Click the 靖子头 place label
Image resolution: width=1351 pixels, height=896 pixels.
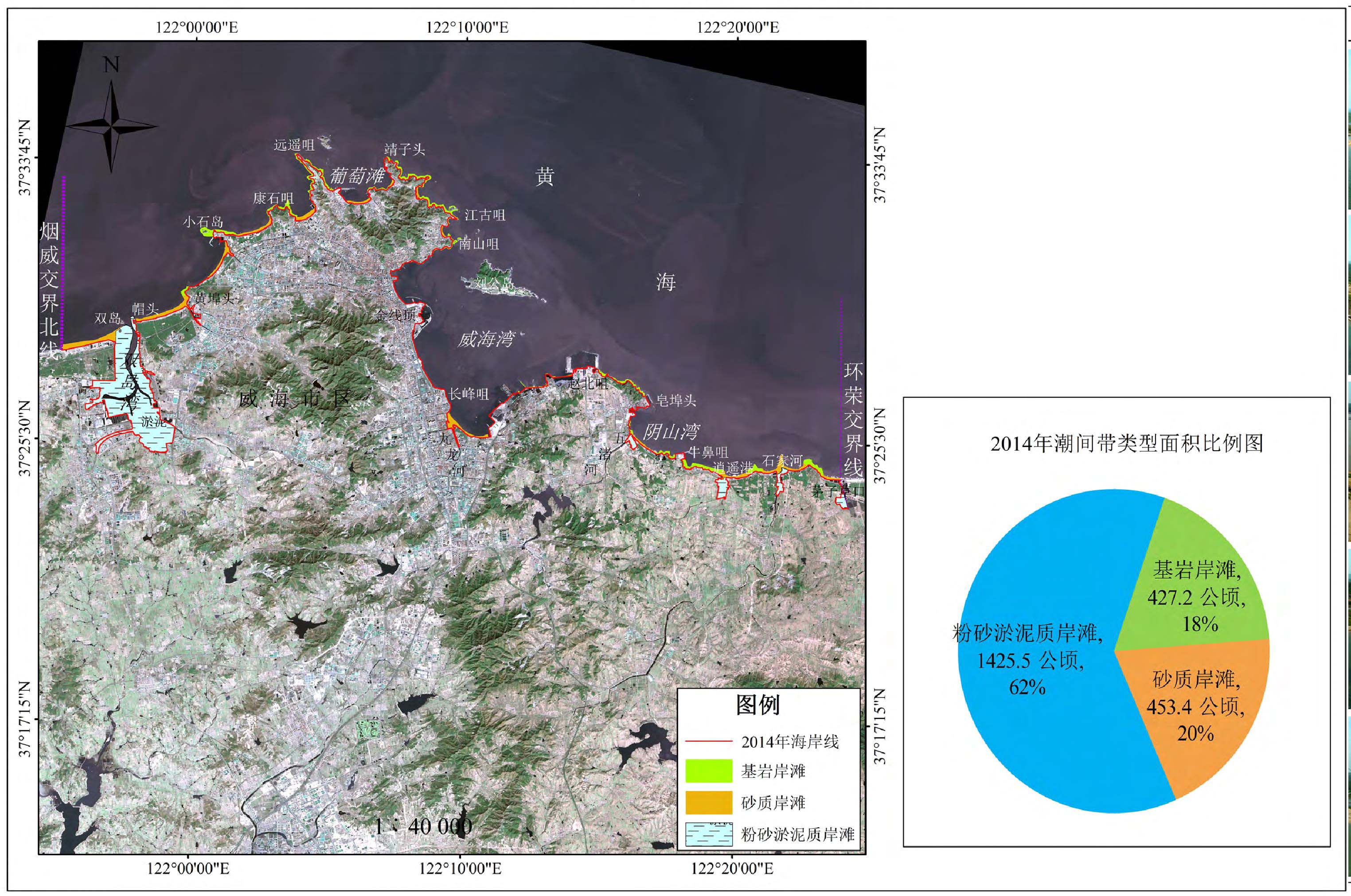click(x=405, y=149)
